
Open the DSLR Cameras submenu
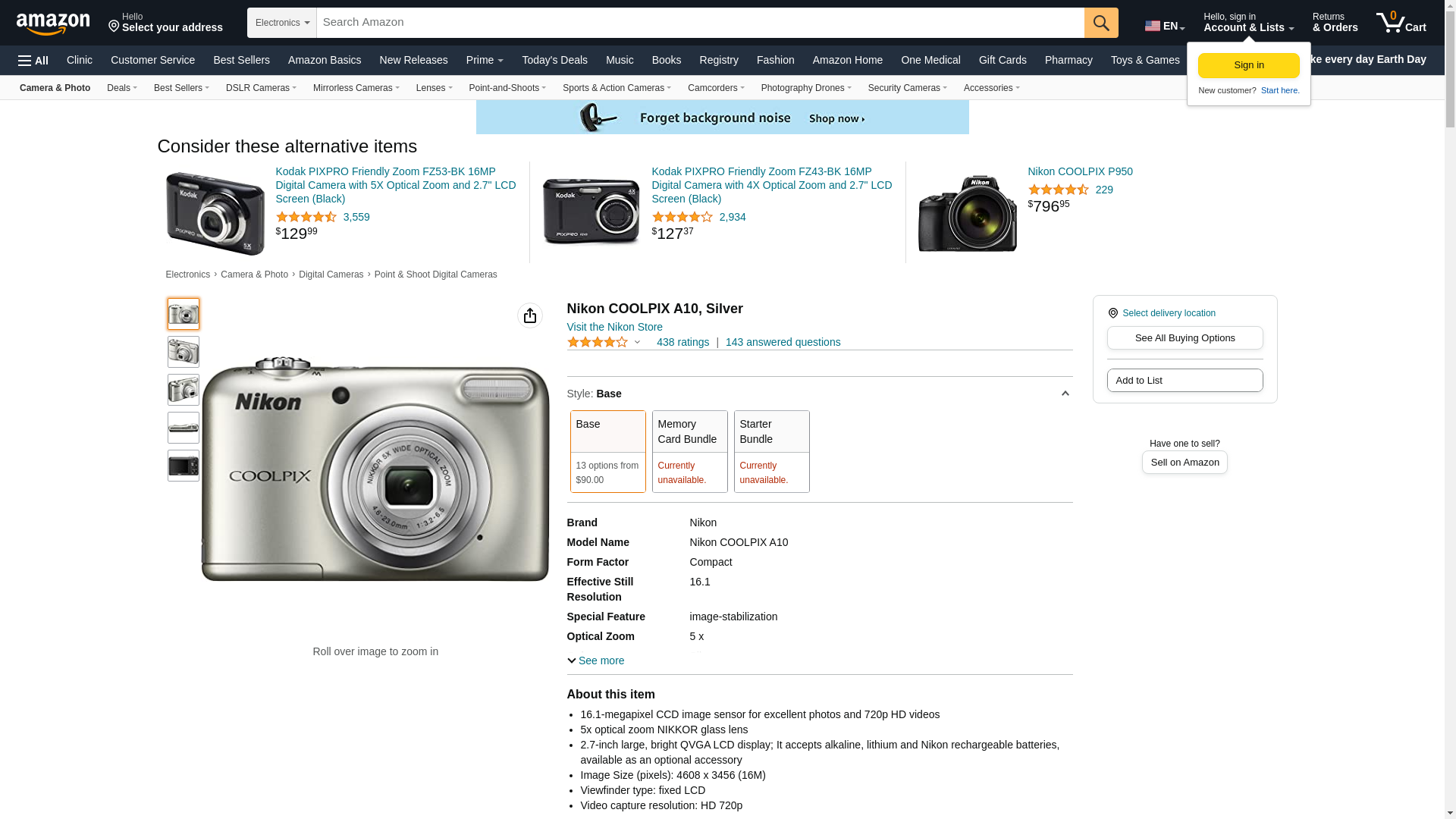pyautogui.click(x=261, y=88)
